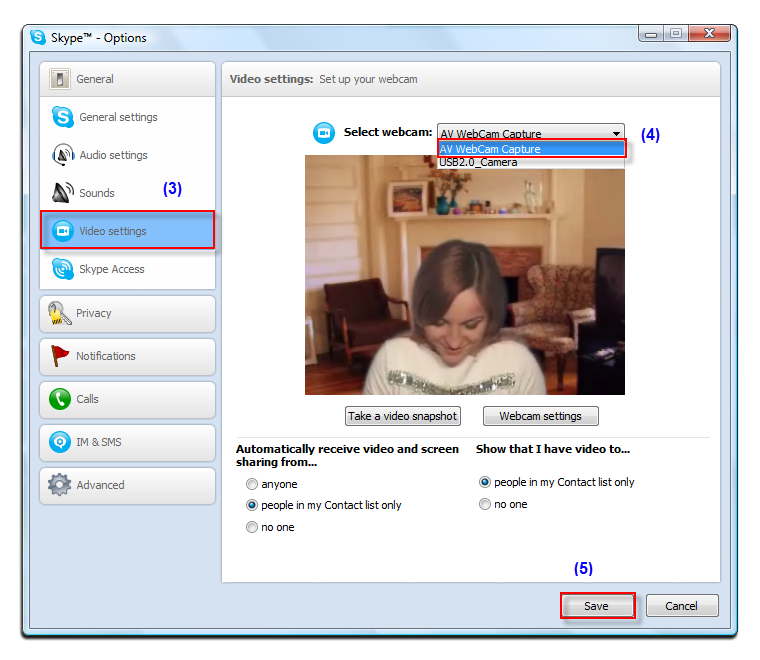Screen dimensions: 760x660
Task: Open Skype Access page
Action: [x=127, y=269]
